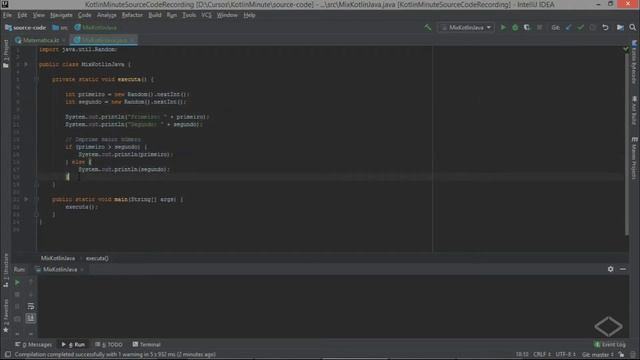Viewport: 640px width, 360px height.
Task: Click the Stop square icon in Run panel
Action: tap(17, 294)
